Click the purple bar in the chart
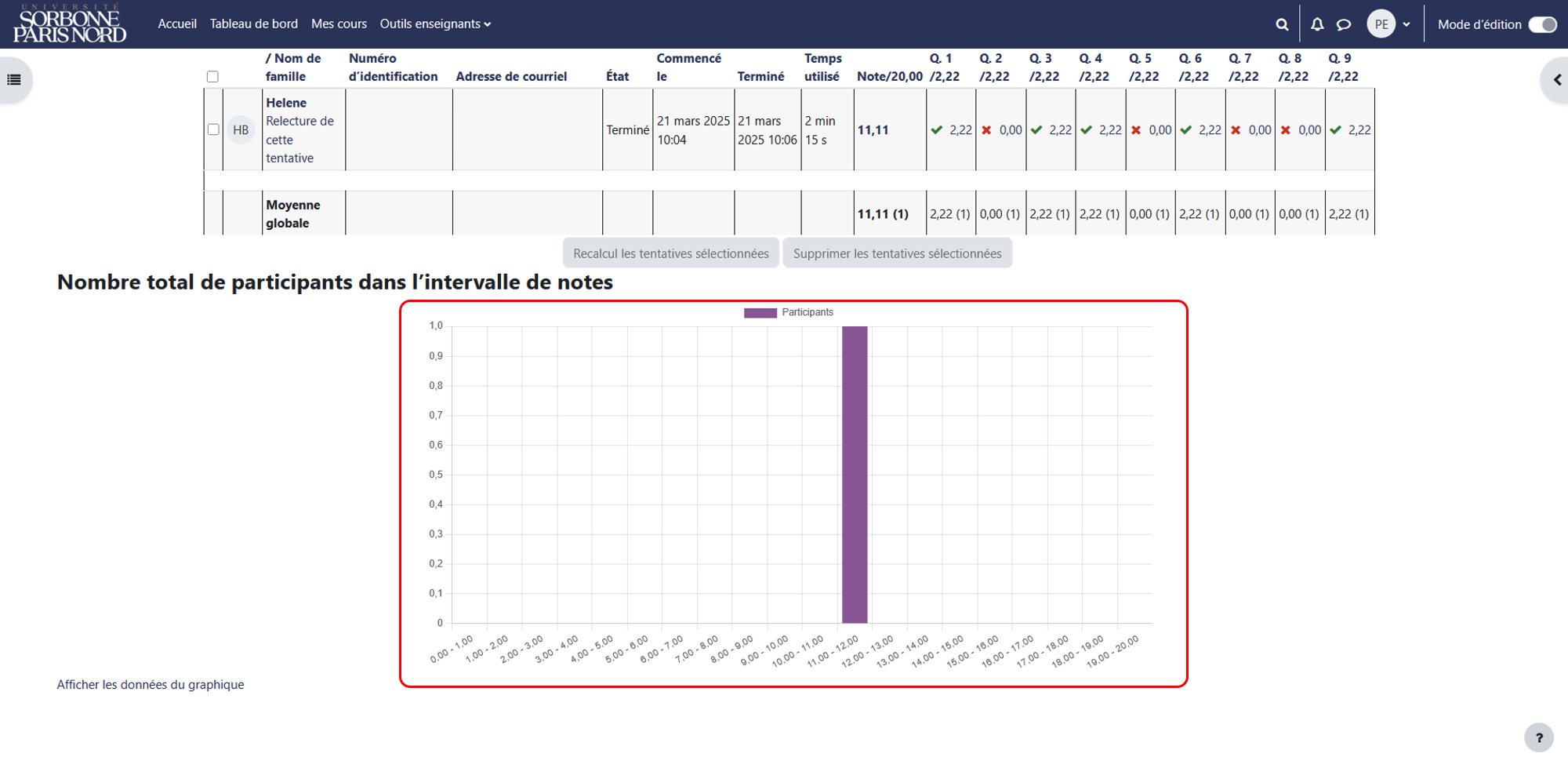The width and height of the screenshot is (1568, 768). tap(855, 475)
